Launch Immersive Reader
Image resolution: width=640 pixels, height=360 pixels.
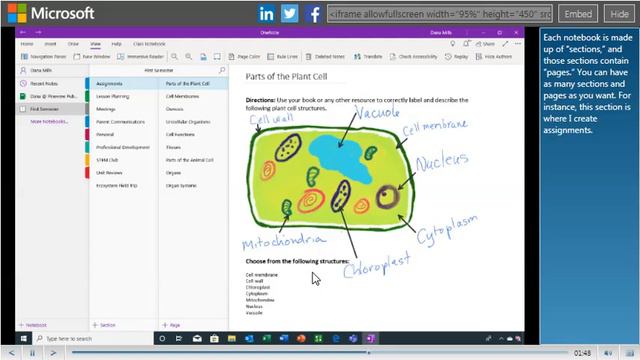coord(140,57)
